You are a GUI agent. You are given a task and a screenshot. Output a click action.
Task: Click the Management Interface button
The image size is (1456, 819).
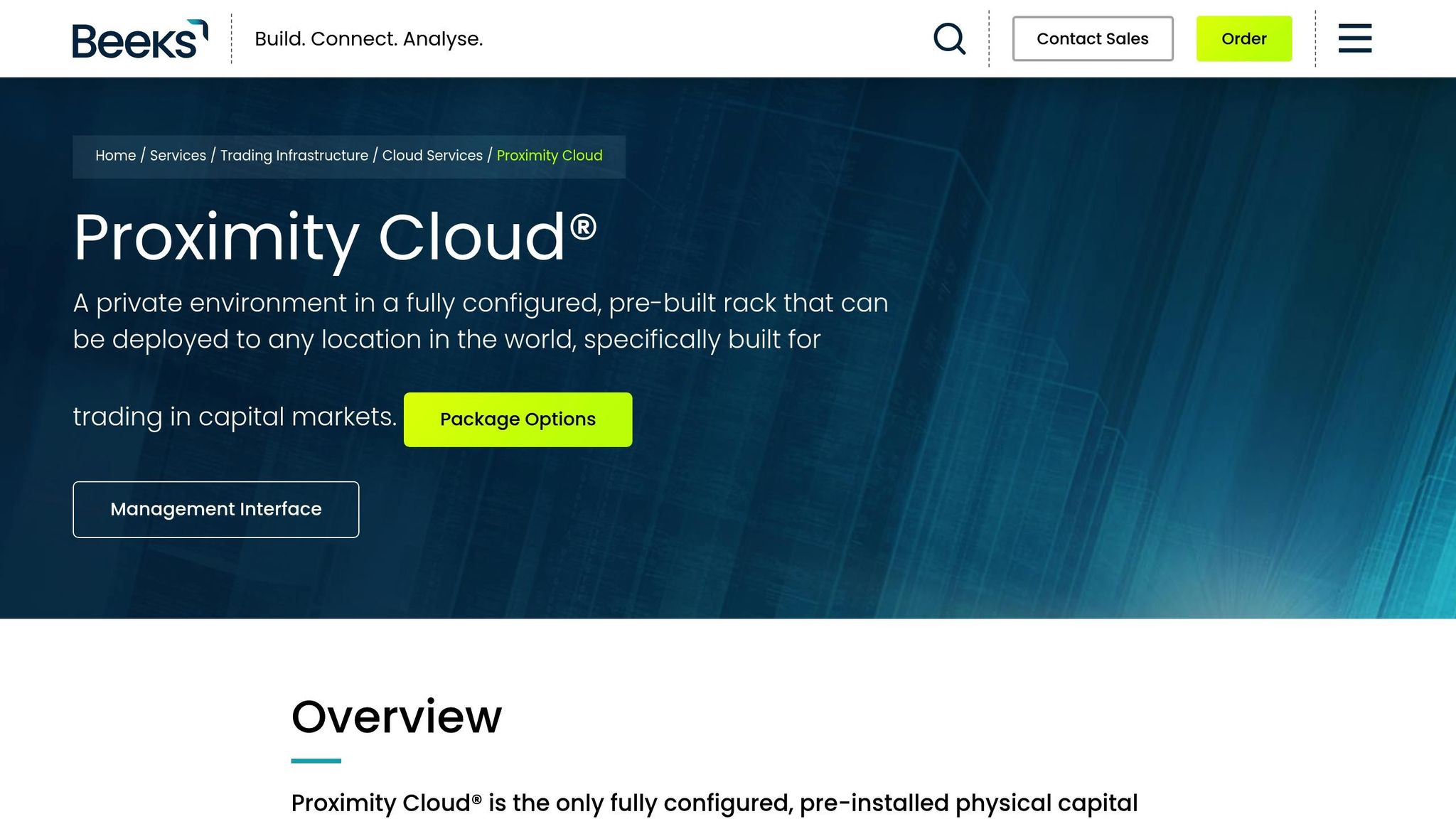pyautogui.click(x=215, y=509)
